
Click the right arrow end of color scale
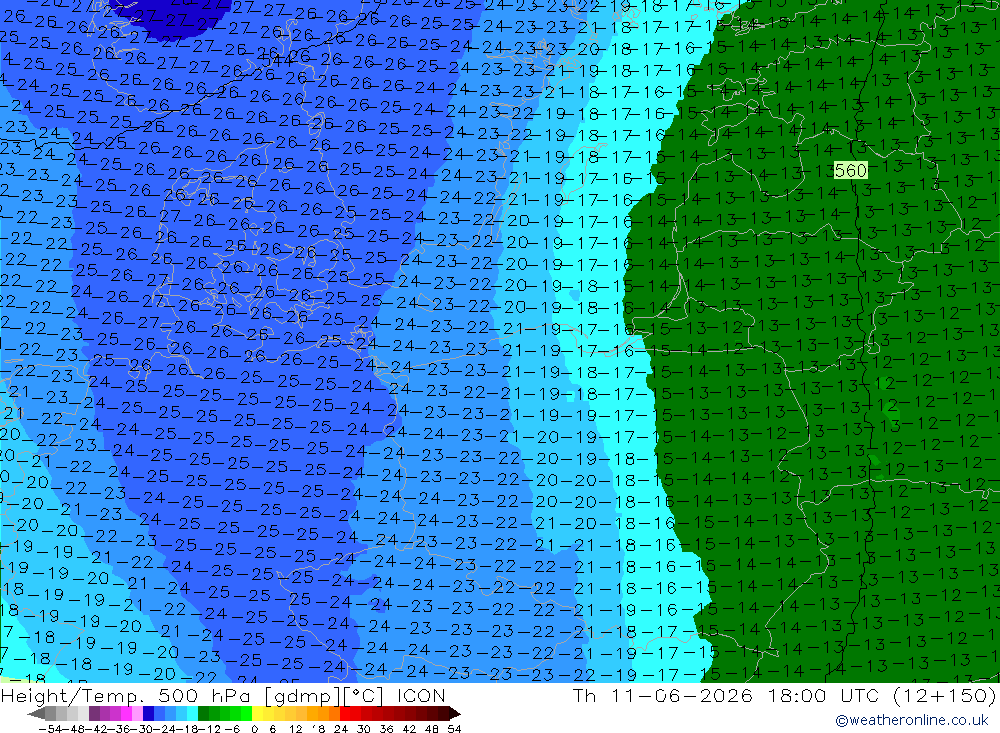(x=455, y=714)
